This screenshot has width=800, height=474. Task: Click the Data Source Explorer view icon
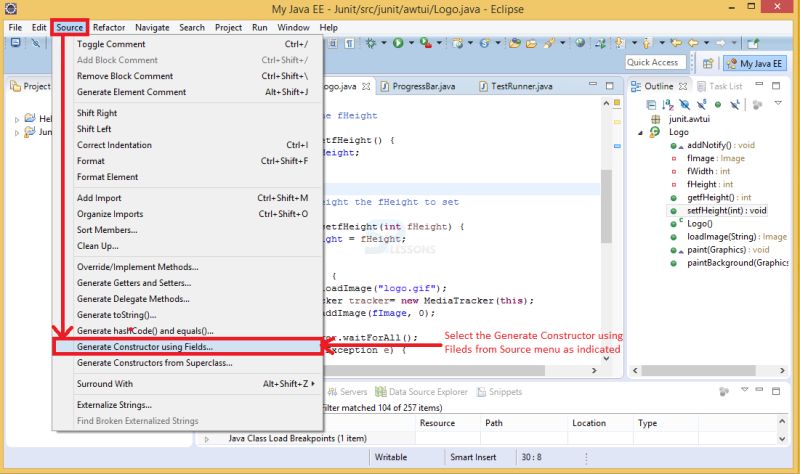[x=381, y=392]
